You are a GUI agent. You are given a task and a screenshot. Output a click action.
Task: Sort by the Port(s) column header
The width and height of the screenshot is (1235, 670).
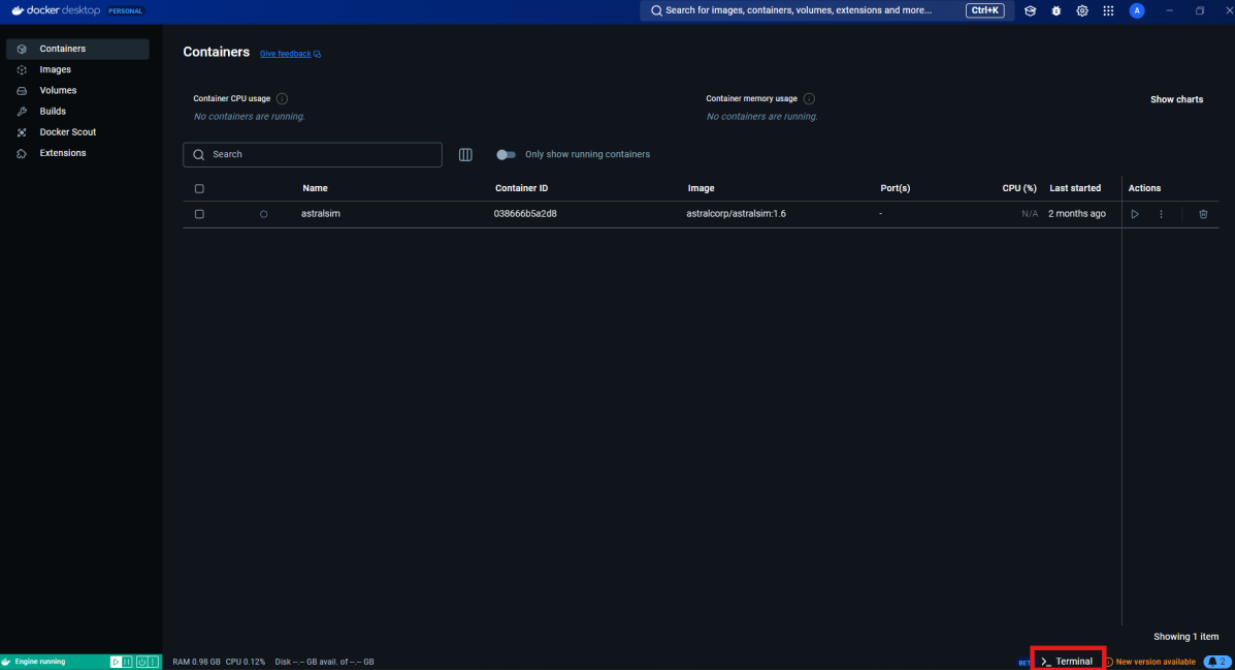pos(895,189)
